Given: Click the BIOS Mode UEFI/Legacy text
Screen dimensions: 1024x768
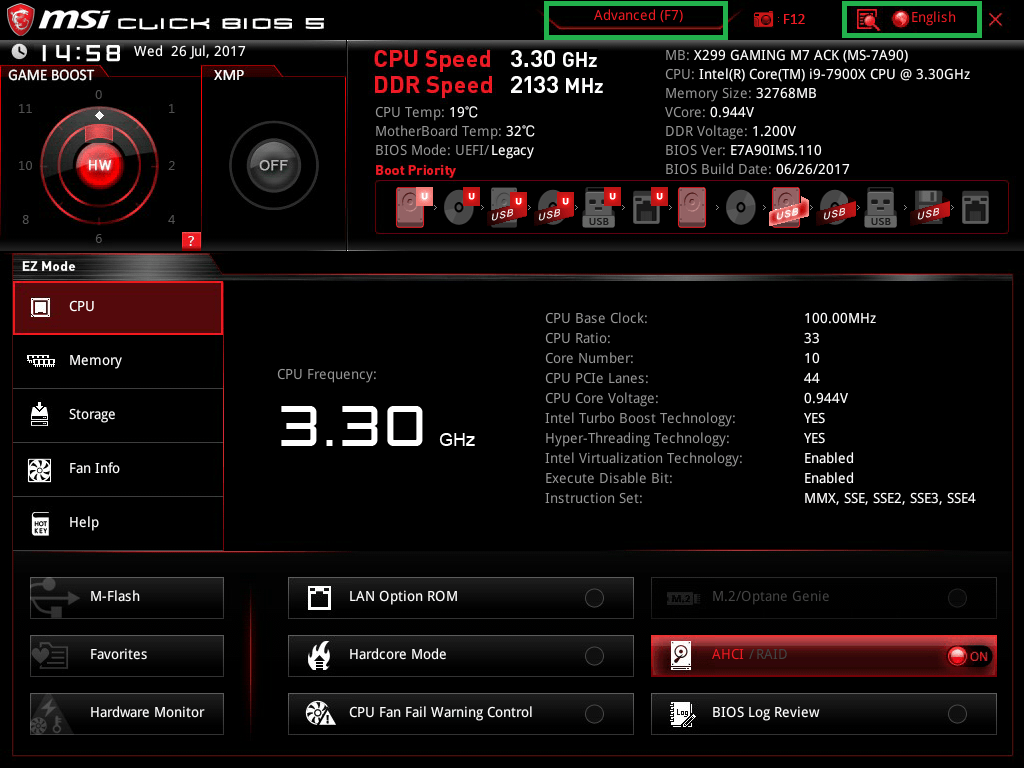Looking at the screenshot, I should pos(454,151).
